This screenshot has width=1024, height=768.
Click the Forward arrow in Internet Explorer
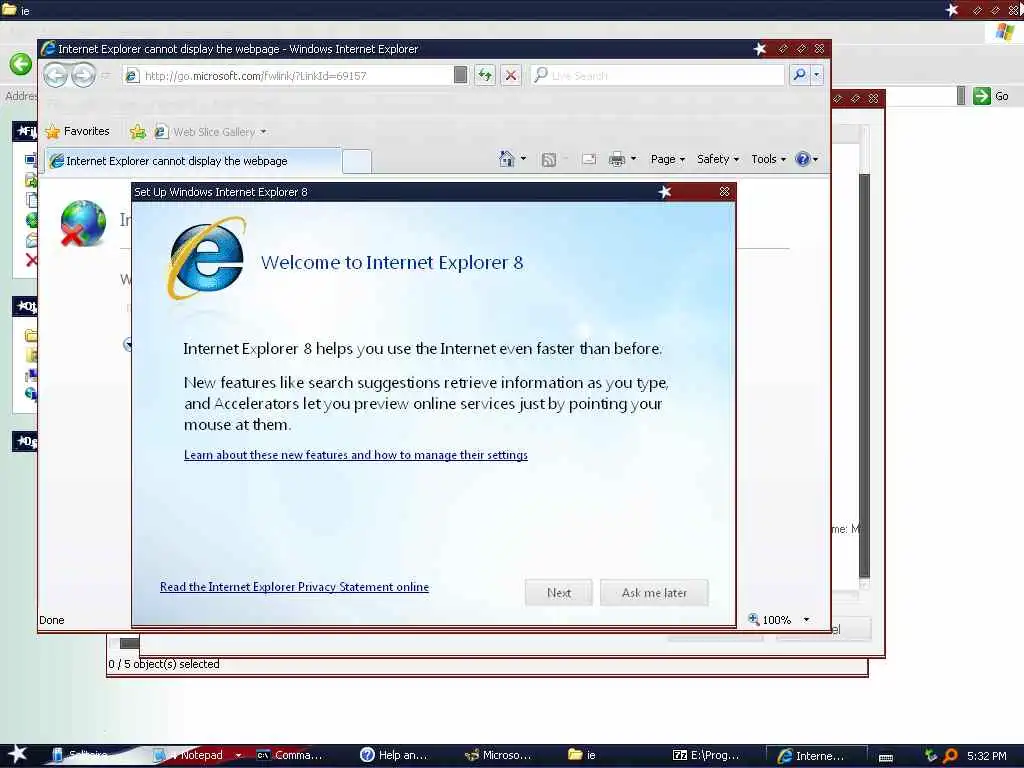pos(83,75)
